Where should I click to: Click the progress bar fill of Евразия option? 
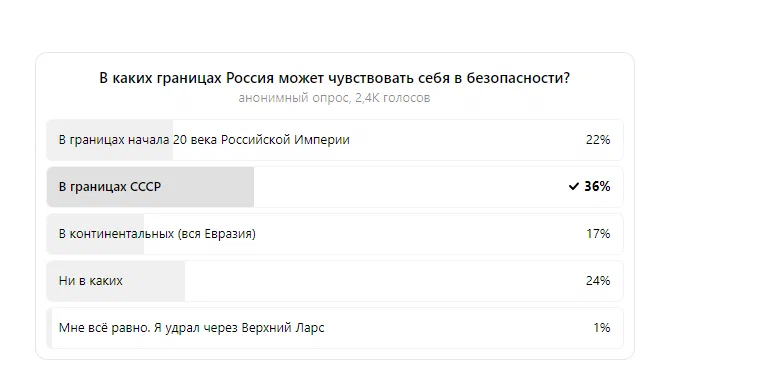[x=95, y=234]
